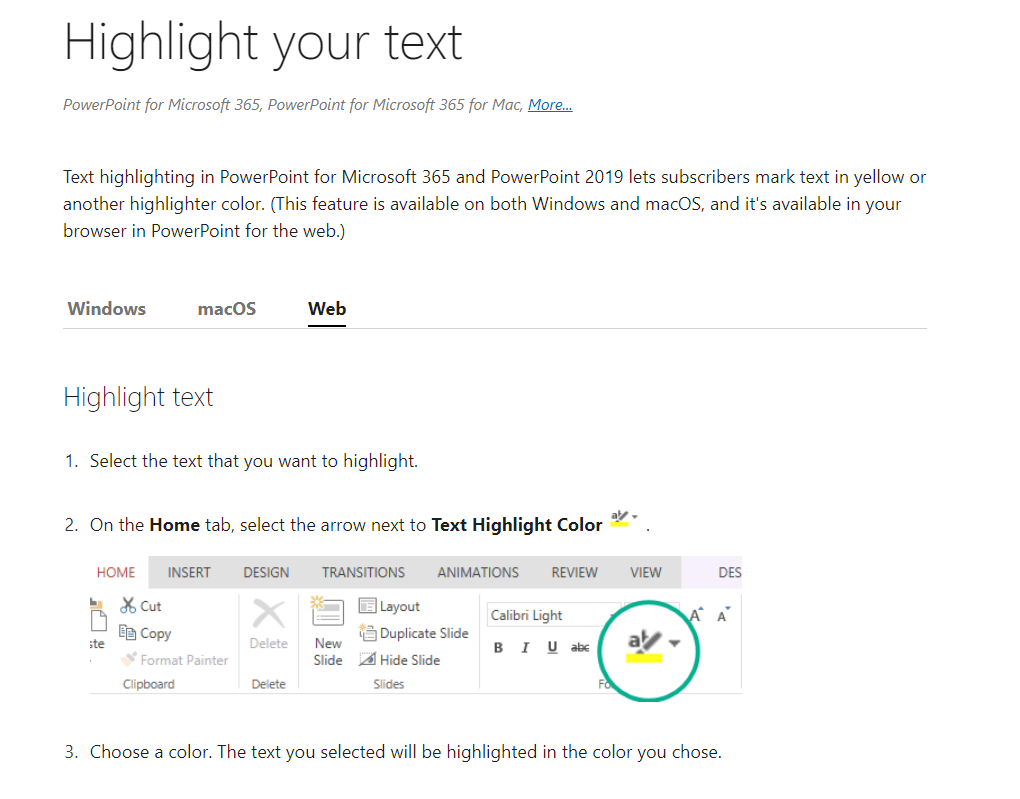Open the ANIMATIONS ribbon tab

click(x=478, y=573)
